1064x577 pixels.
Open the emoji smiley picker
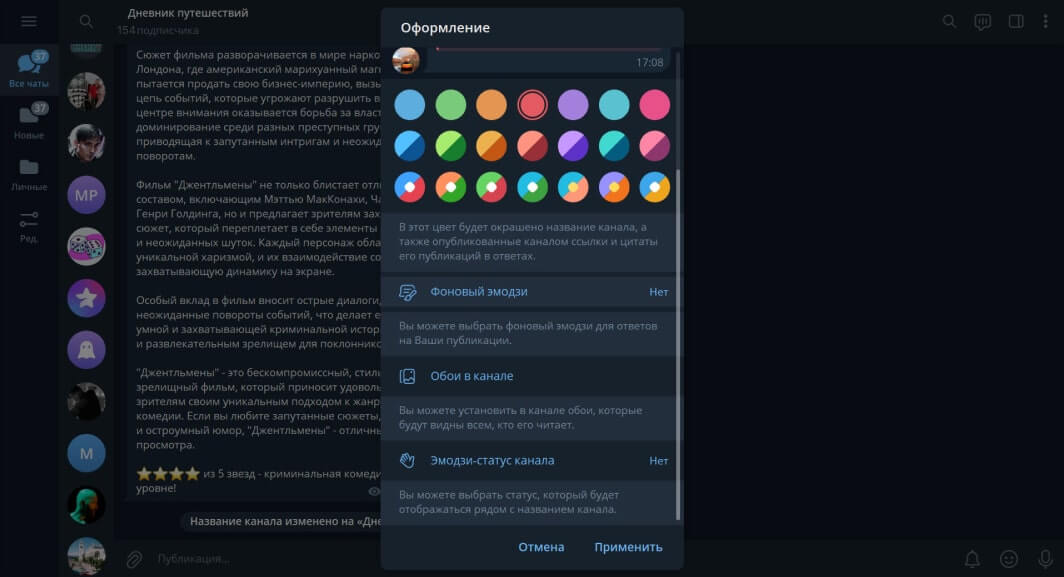[1009, 559]
